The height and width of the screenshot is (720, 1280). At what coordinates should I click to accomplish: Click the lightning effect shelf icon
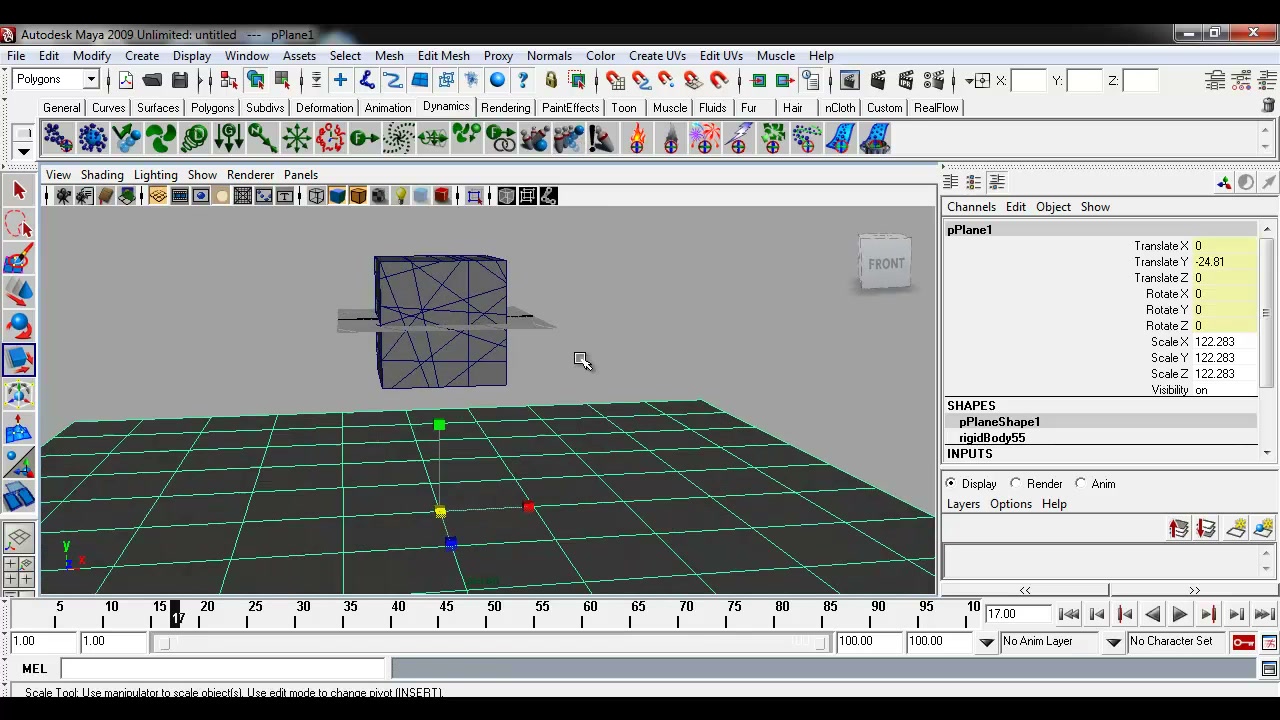pos(739,138)
